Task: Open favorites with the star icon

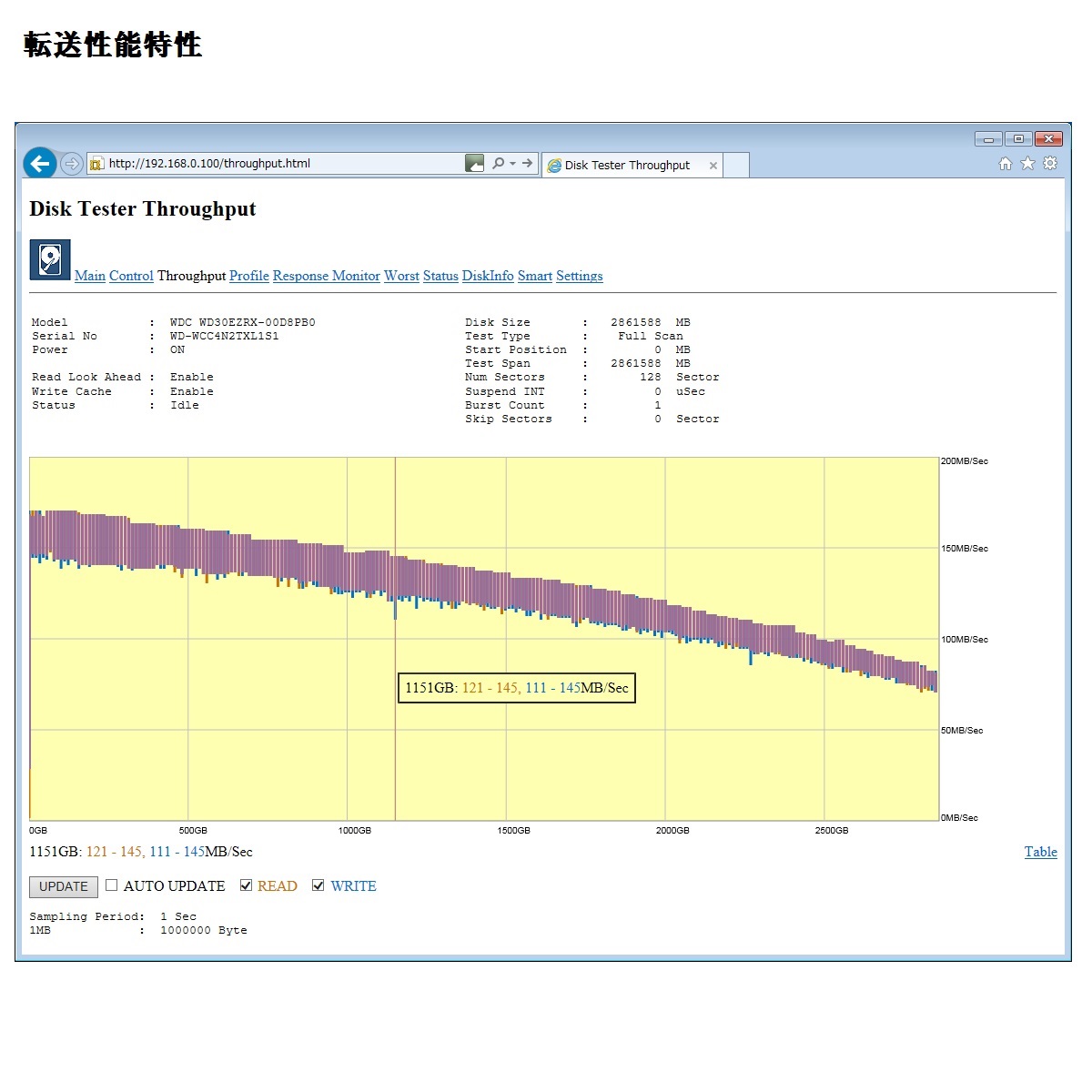Action: (1027, 164)
